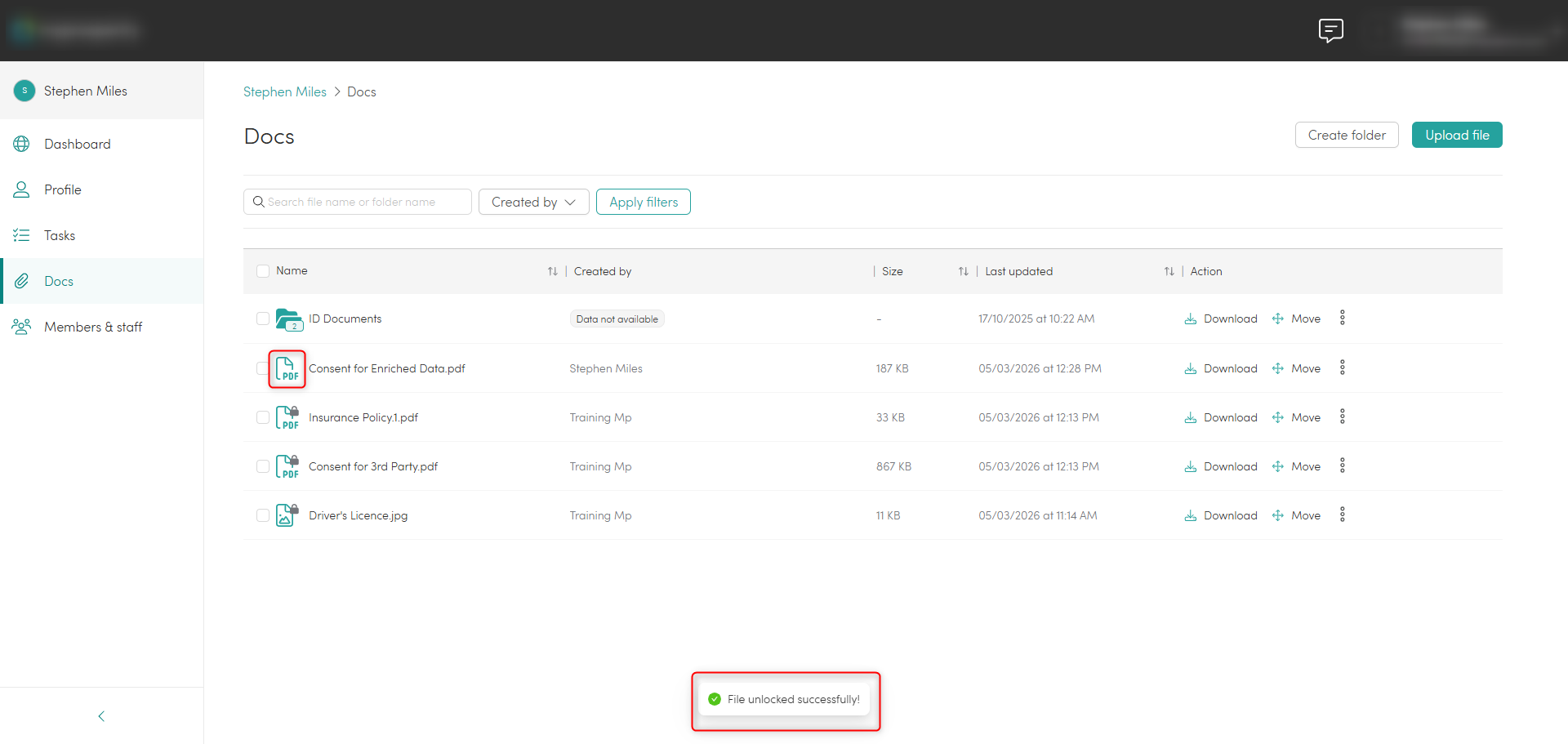
Task: Open Consent for Enriched Data.pdf file name
Action: point(387,368)
